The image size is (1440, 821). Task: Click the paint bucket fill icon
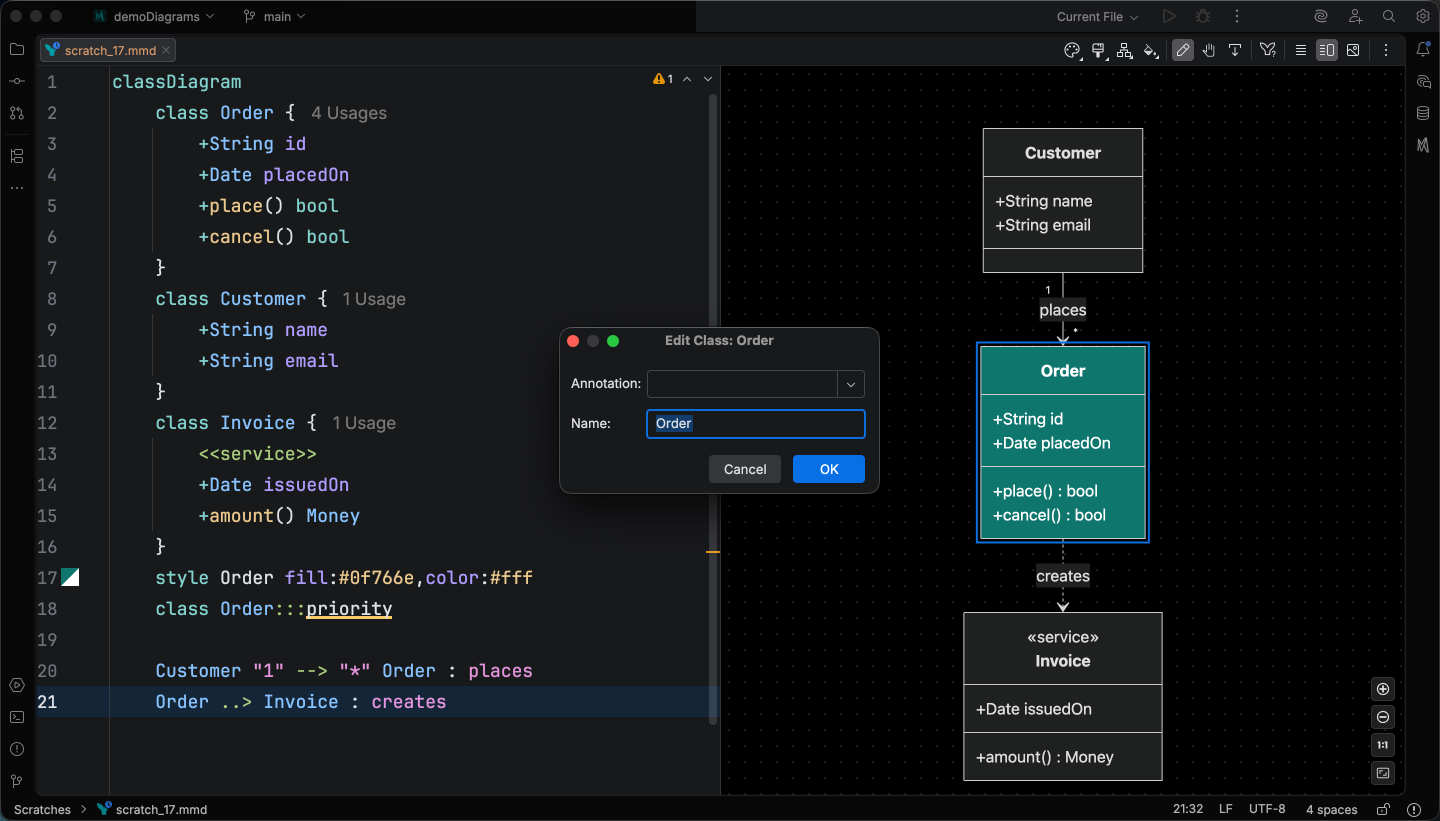coord(1151,50)
